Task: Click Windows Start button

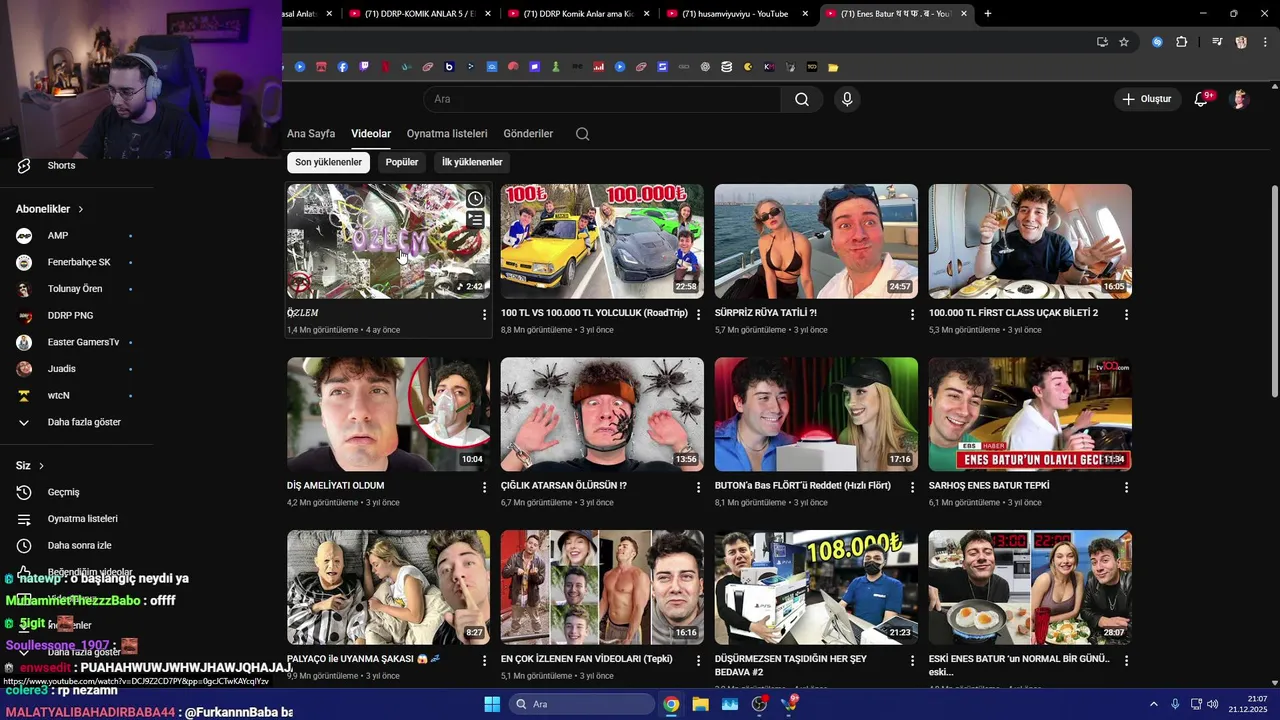Action: coord(492,704)
